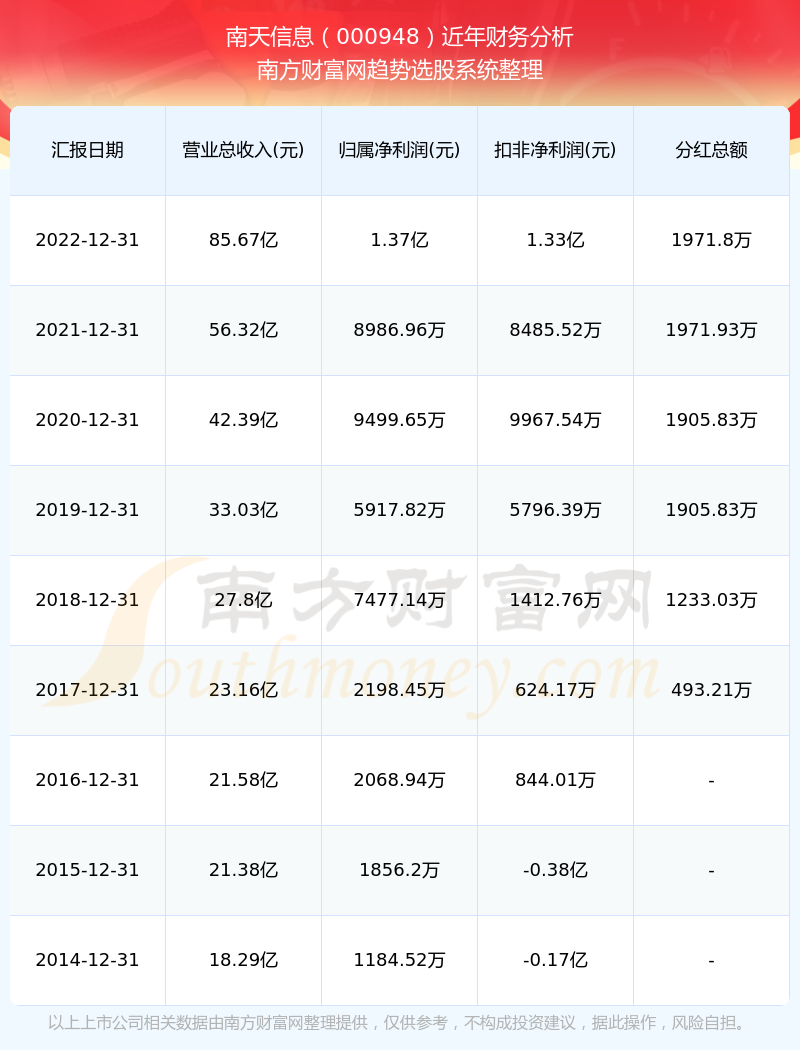Viewport: 800px width, 1050px height.
Task: Click the value 7477.14万
Action: tap(400, 600)
